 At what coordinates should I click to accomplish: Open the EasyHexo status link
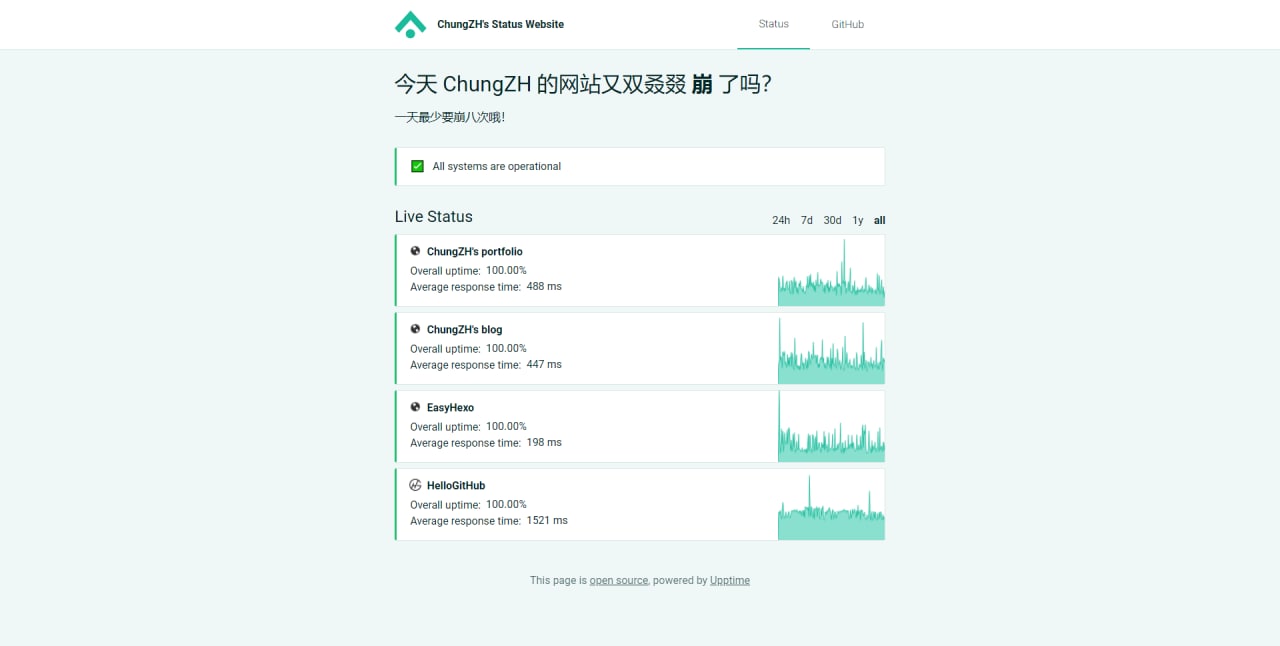[x=450, y=407]
